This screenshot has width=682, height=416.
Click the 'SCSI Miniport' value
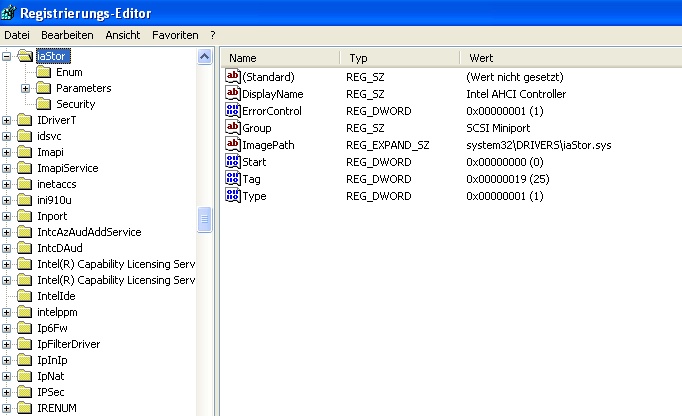click(x=498, y=128)
